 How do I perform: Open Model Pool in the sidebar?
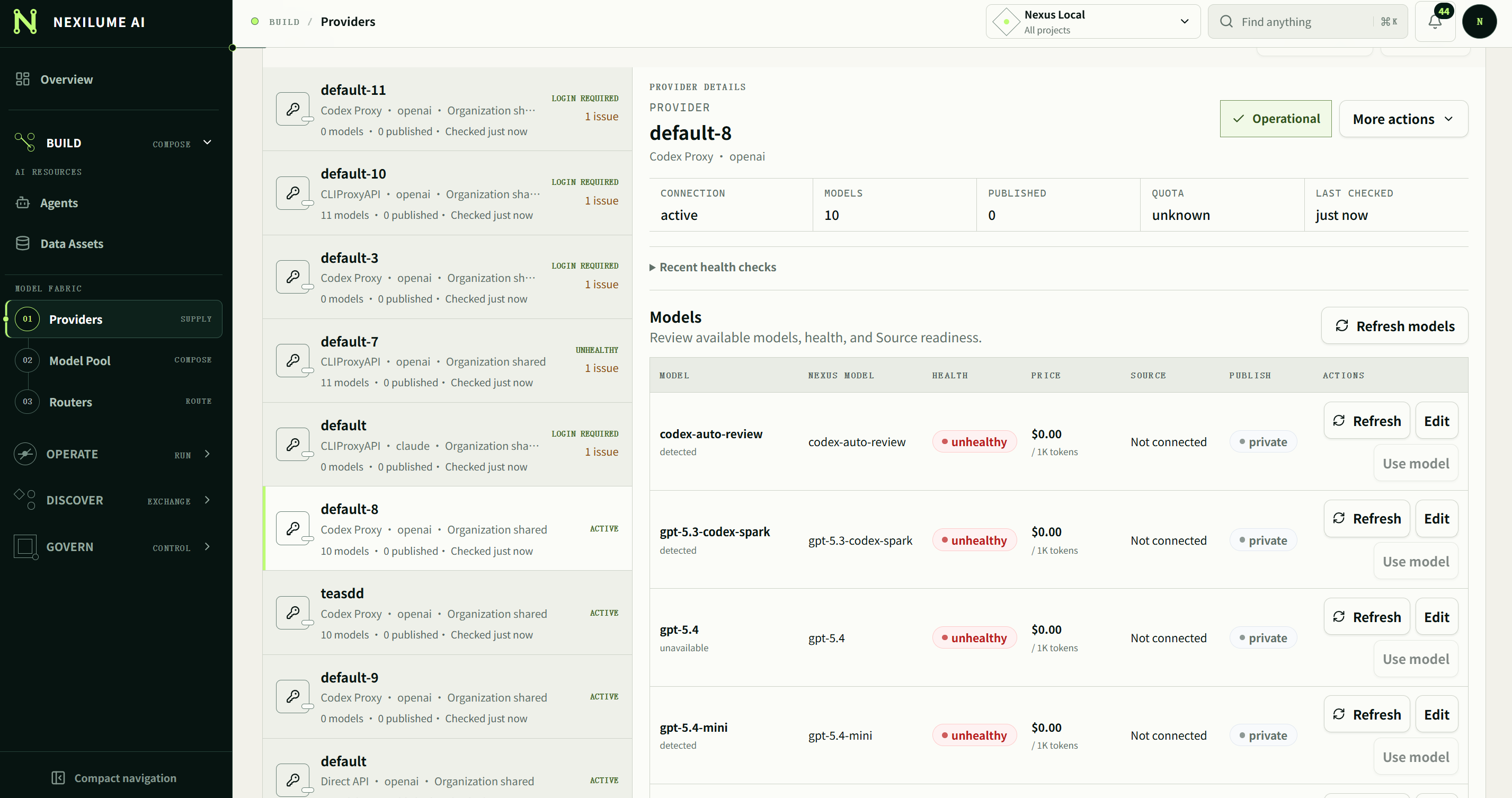pos(114,360)
